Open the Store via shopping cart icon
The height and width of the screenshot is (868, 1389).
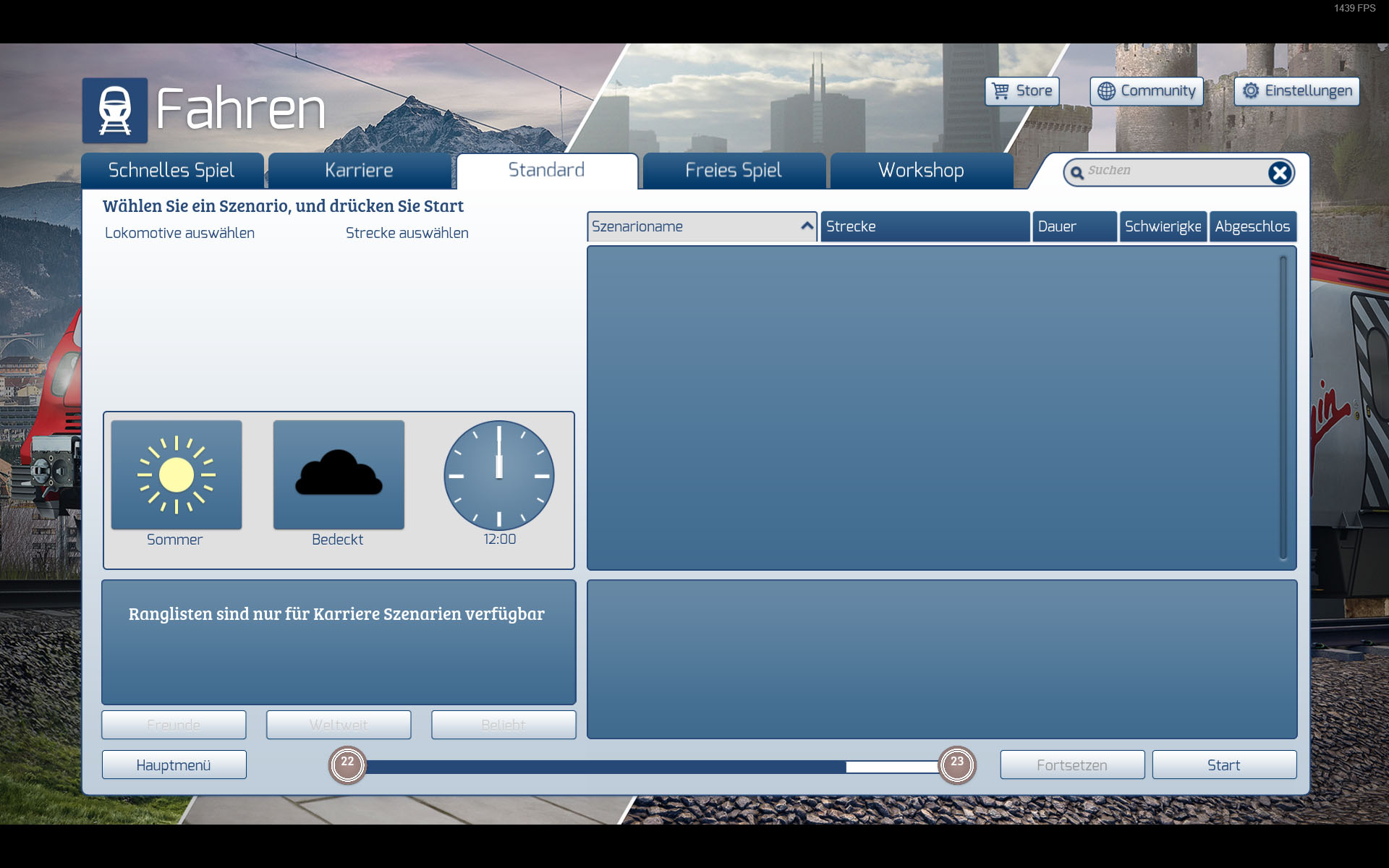1001,91
